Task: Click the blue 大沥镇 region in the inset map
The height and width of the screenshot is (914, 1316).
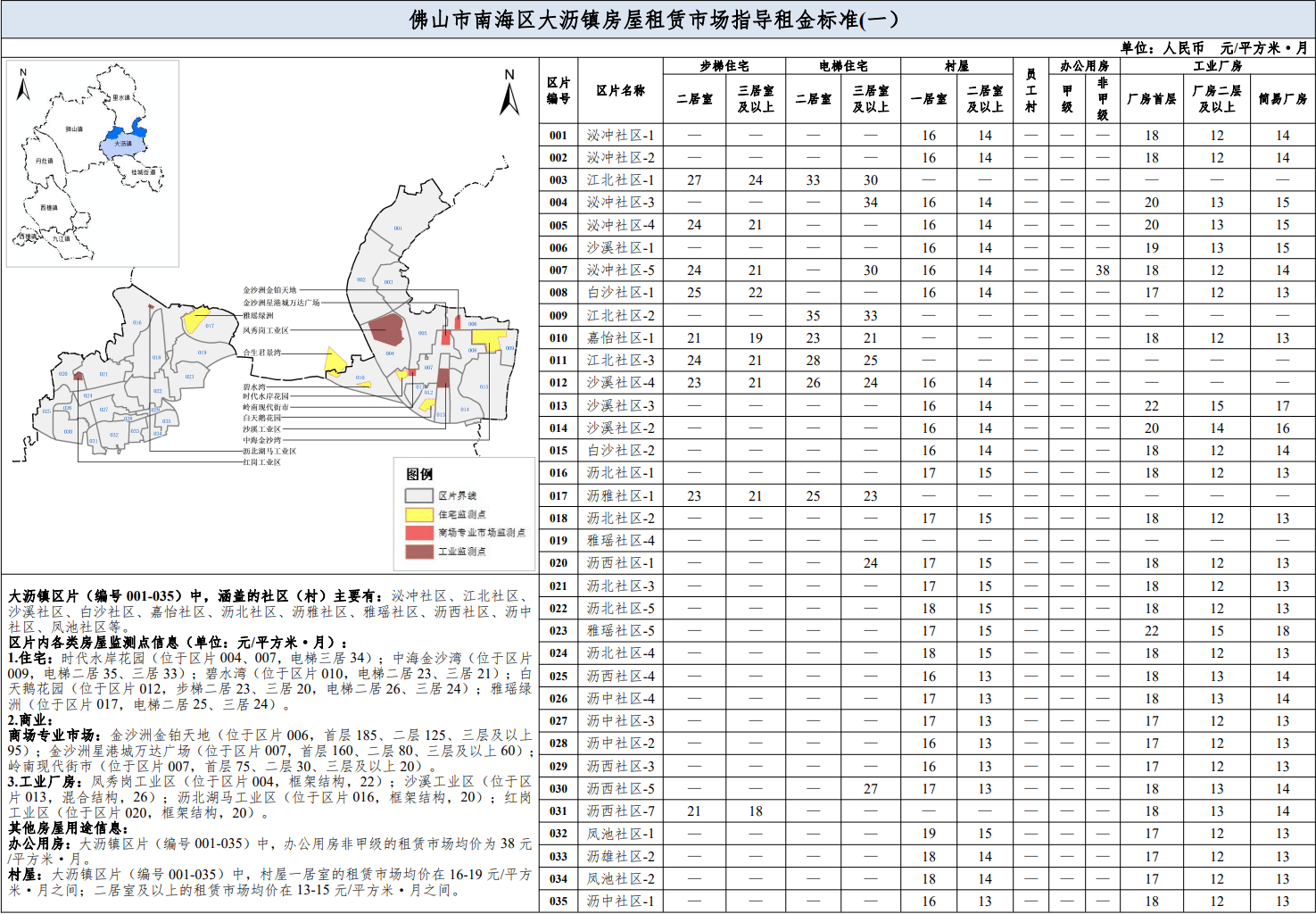Action: coord(123,143)
